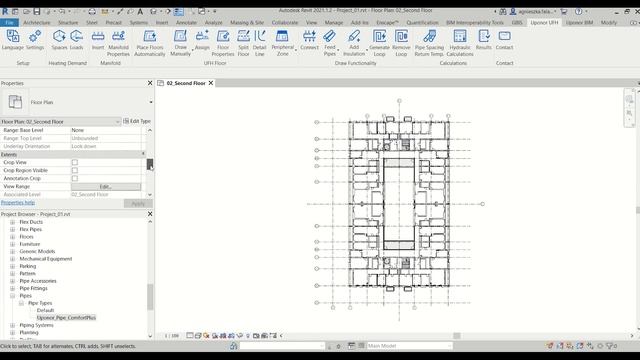
Task: Open the Help question mark icon
Action: (578, 11)
